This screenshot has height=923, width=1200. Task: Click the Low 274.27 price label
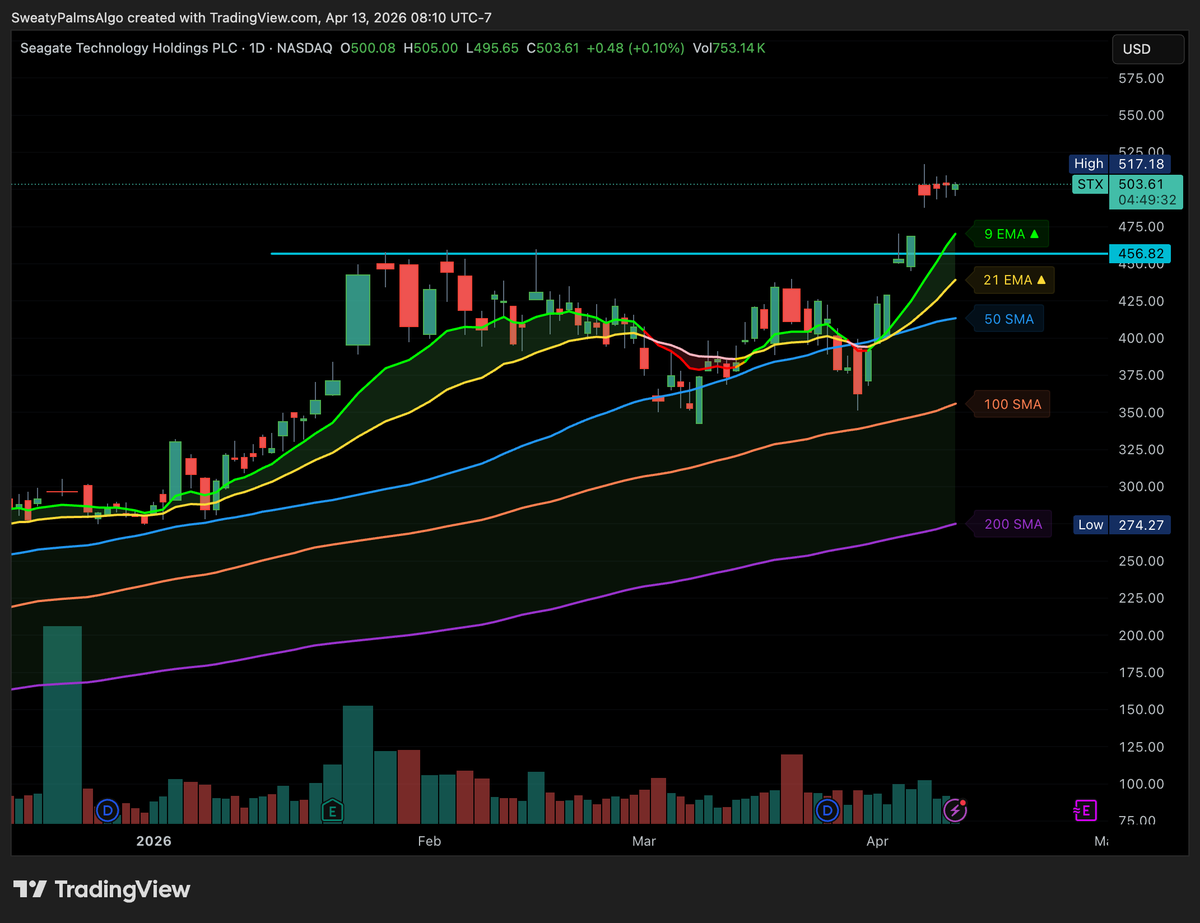click(x=1121, y=524)
